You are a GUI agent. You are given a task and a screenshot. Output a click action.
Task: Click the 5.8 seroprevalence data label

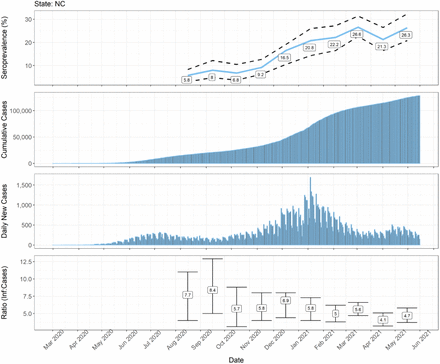click(x=187, y=80)
